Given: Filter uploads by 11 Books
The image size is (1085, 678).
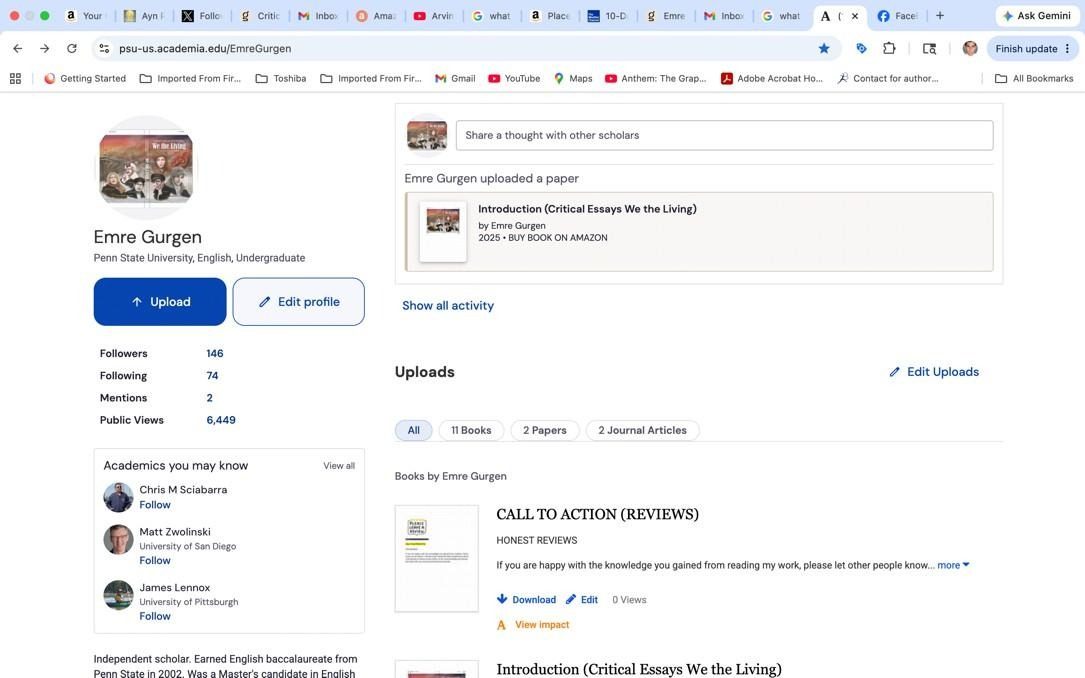Looking at the screenshot, I should coord(471,430).
